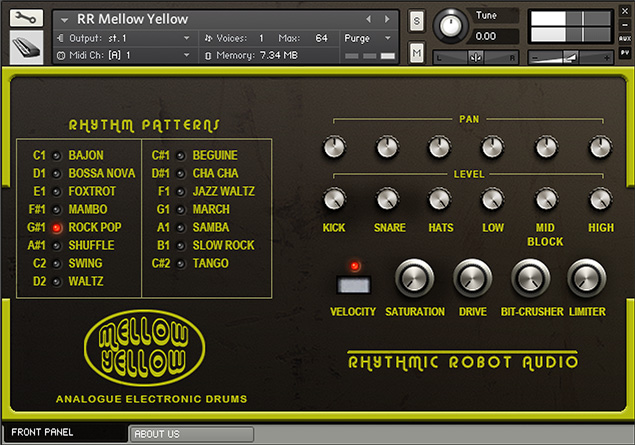Select the SAMBA pattern LED
Viewport: 635px width, 445px height.
(181, 228)
